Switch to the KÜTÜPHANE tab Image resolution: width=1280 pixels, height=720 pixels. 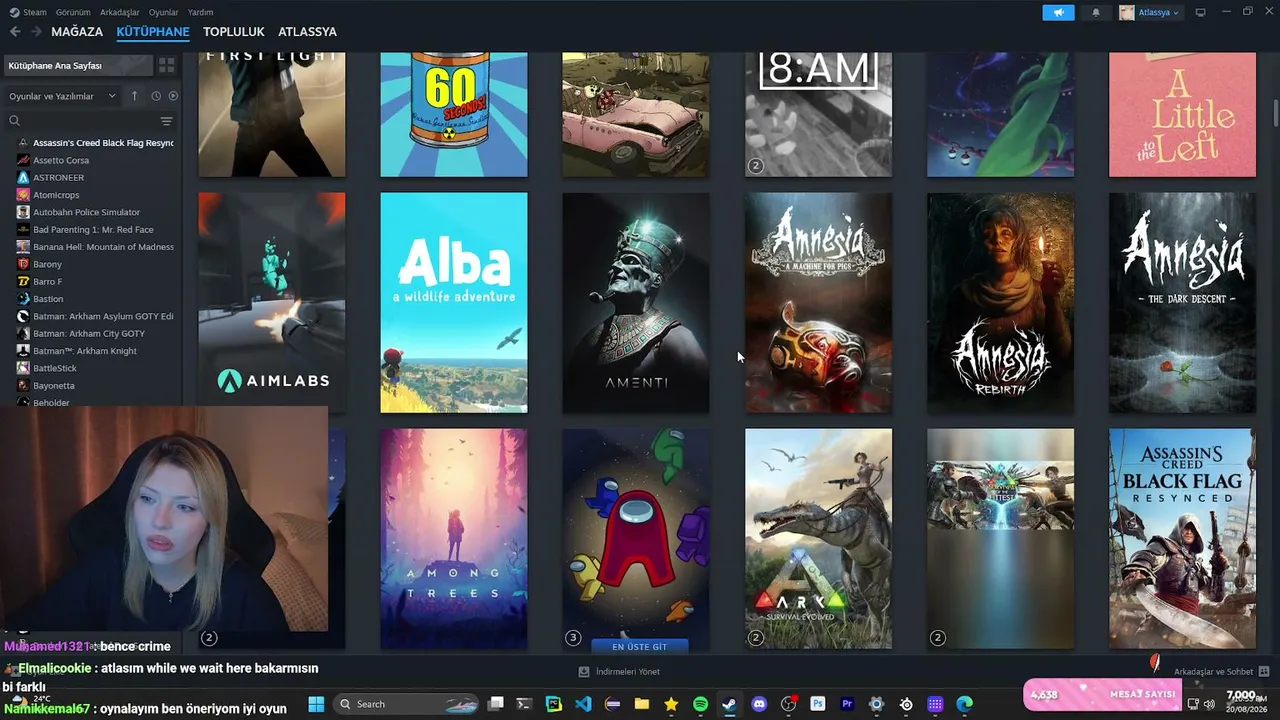[153, 32]
